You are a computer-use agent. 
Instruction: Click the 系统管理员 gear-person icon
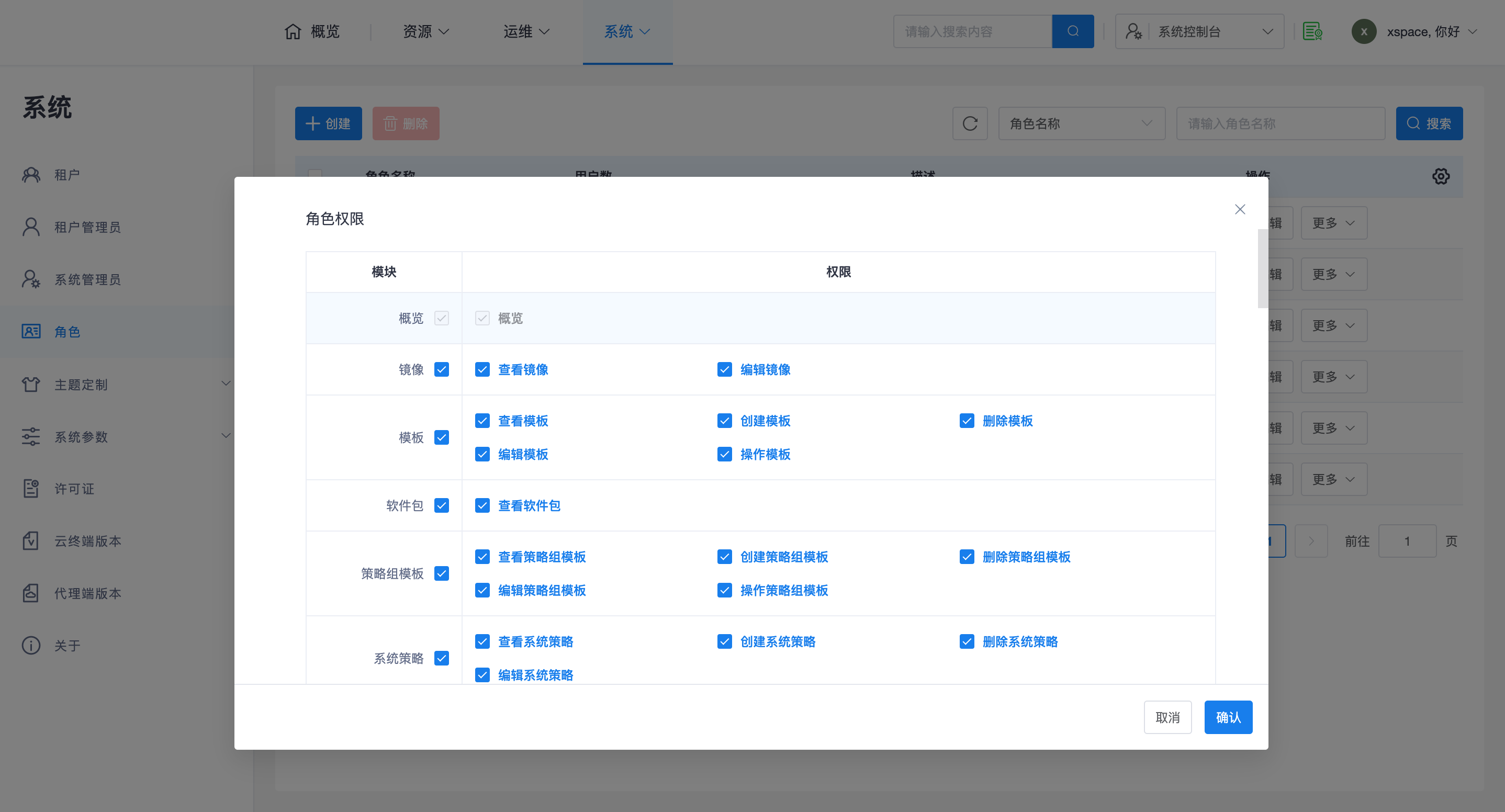point(31,279)
